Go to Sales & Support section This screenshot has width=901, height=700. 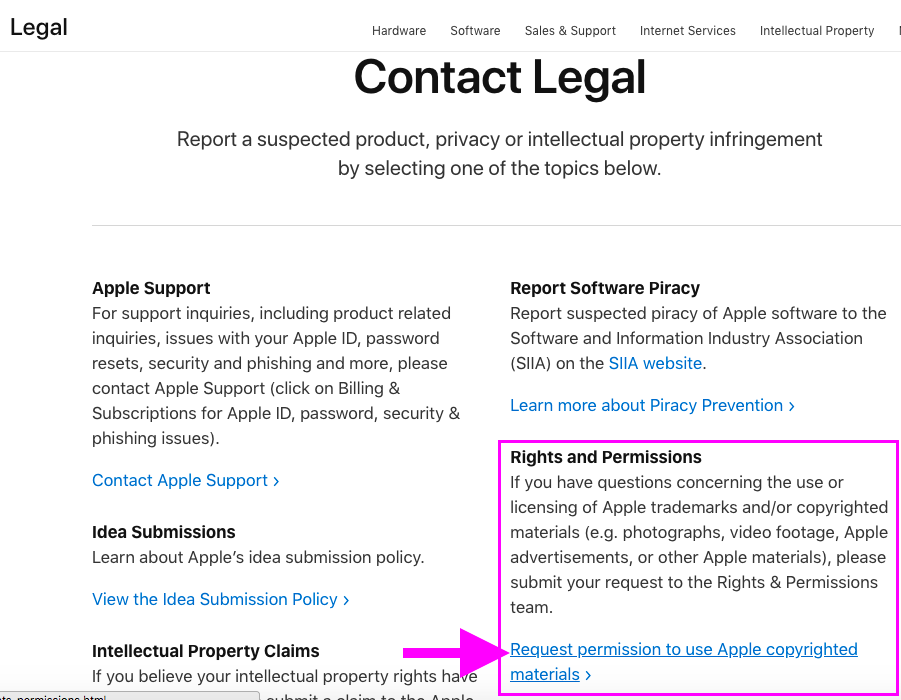[x=570, y=31]
